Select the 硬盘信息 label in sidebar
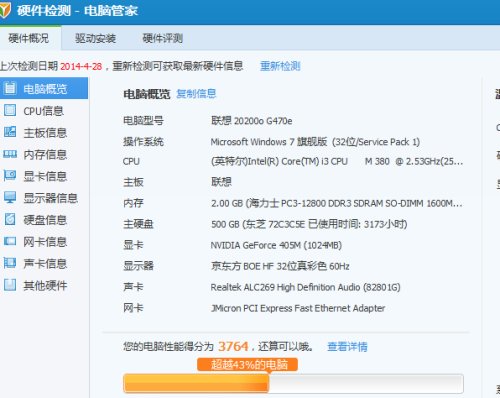500x398 pixels. click(45, 220)
